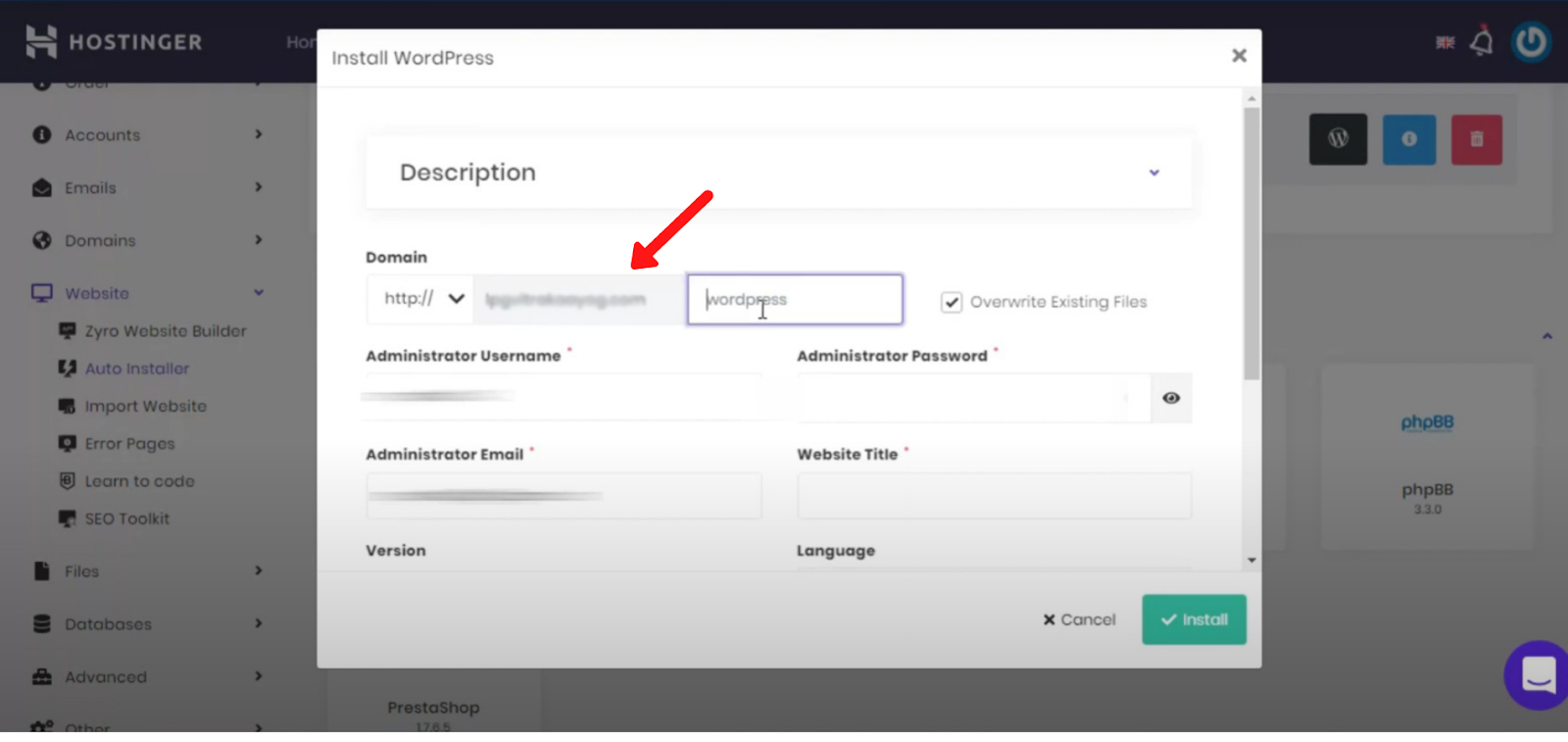Click the Emails envelope icon
Viewport: 1568px width, 742px height.
pos(41,187)
